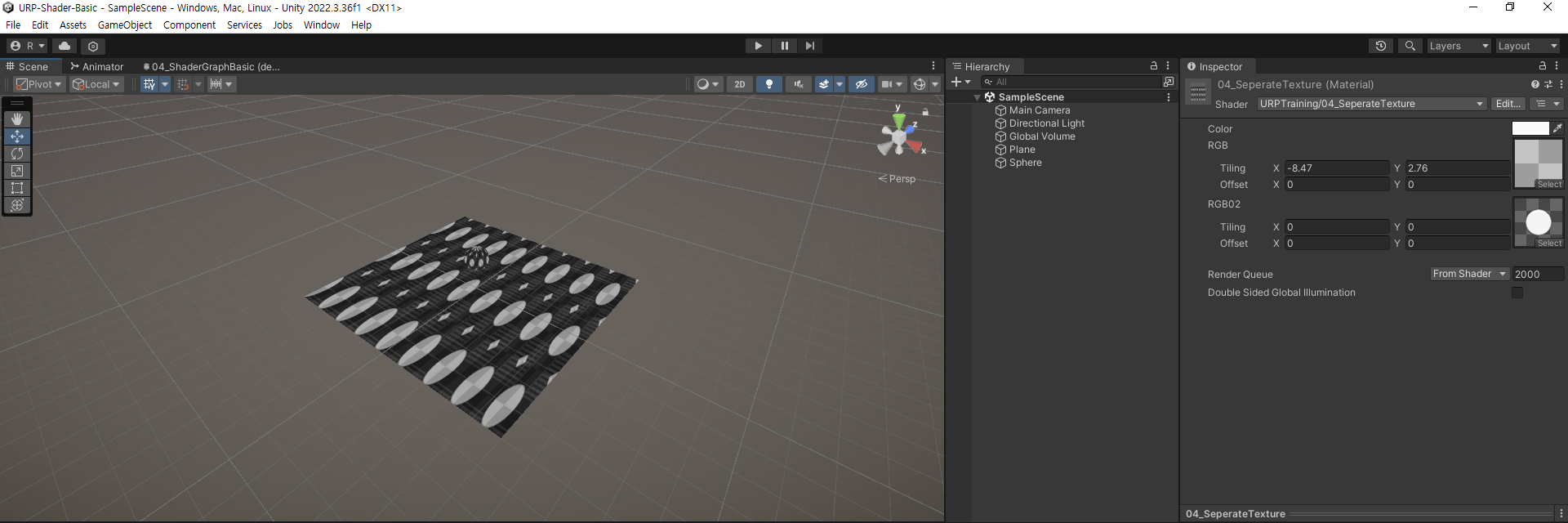Select the Scale tool
This screenshot has width=1568, height=523.
pyautogui.click(x=17, y=171)
